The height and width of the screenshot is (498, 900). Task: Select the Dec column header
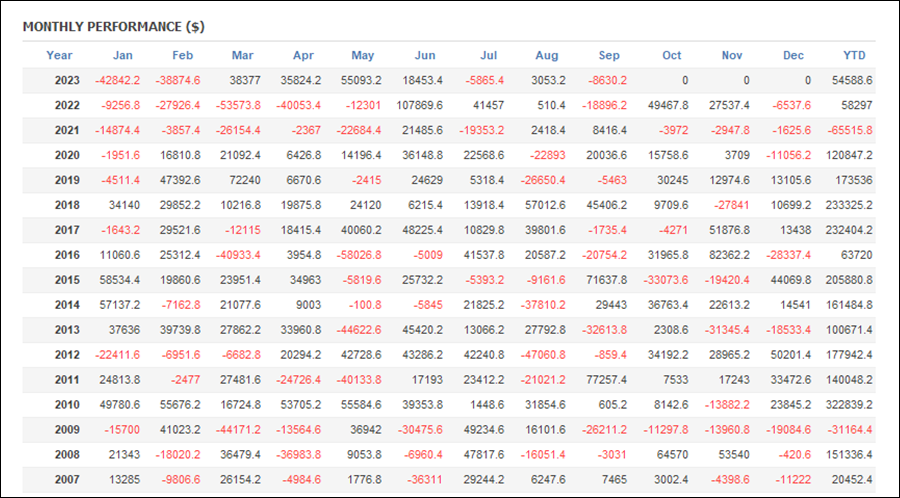click(x=793, y=56)
